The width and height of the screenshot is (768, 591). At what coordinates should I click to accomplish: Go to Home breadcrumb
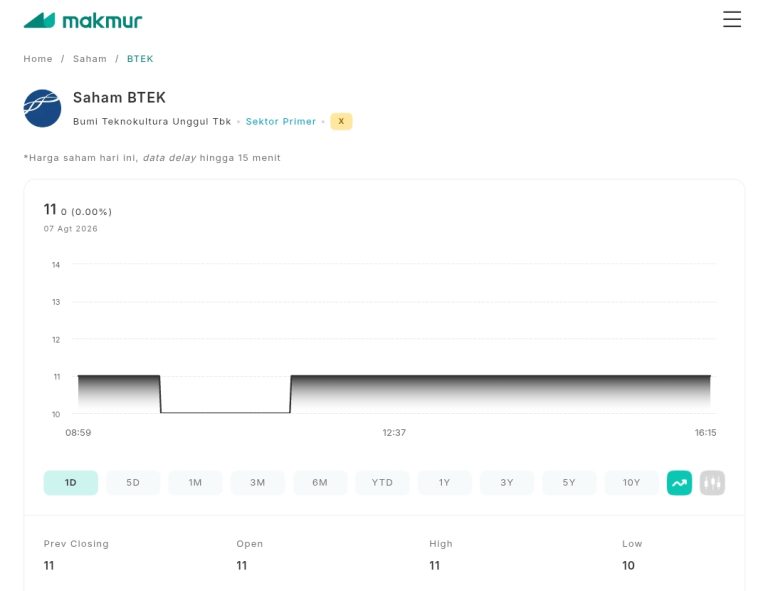point(38,59)
